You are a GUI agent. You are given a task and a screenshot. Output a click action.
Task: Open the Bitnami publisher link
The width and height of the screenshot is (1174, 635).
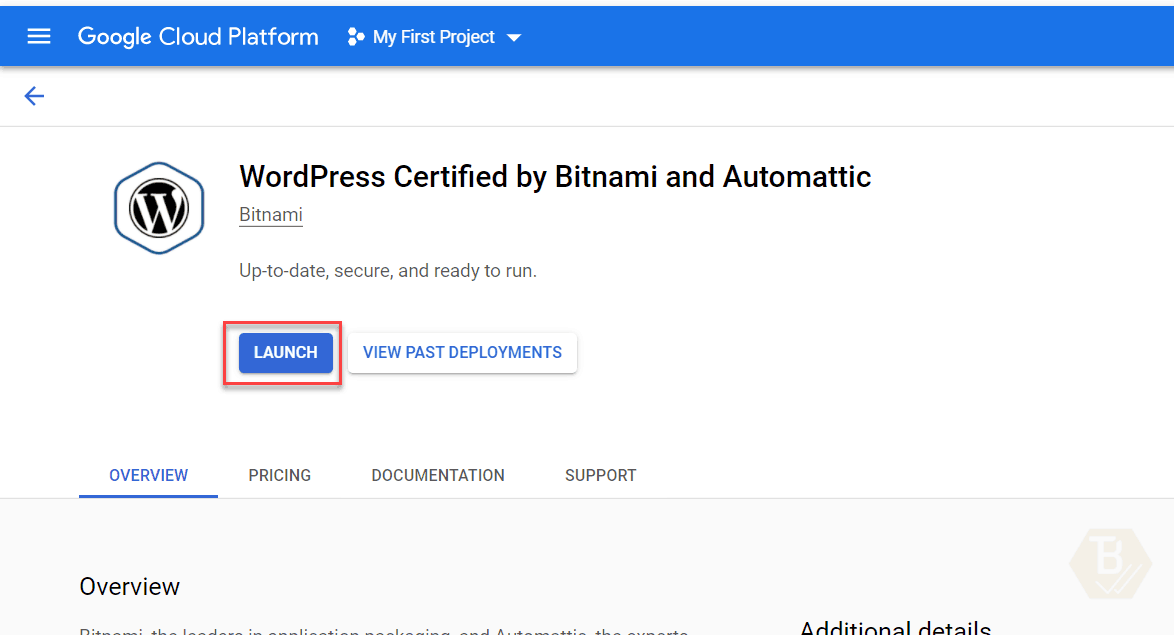pyautogui.click(x=270, y=214)
